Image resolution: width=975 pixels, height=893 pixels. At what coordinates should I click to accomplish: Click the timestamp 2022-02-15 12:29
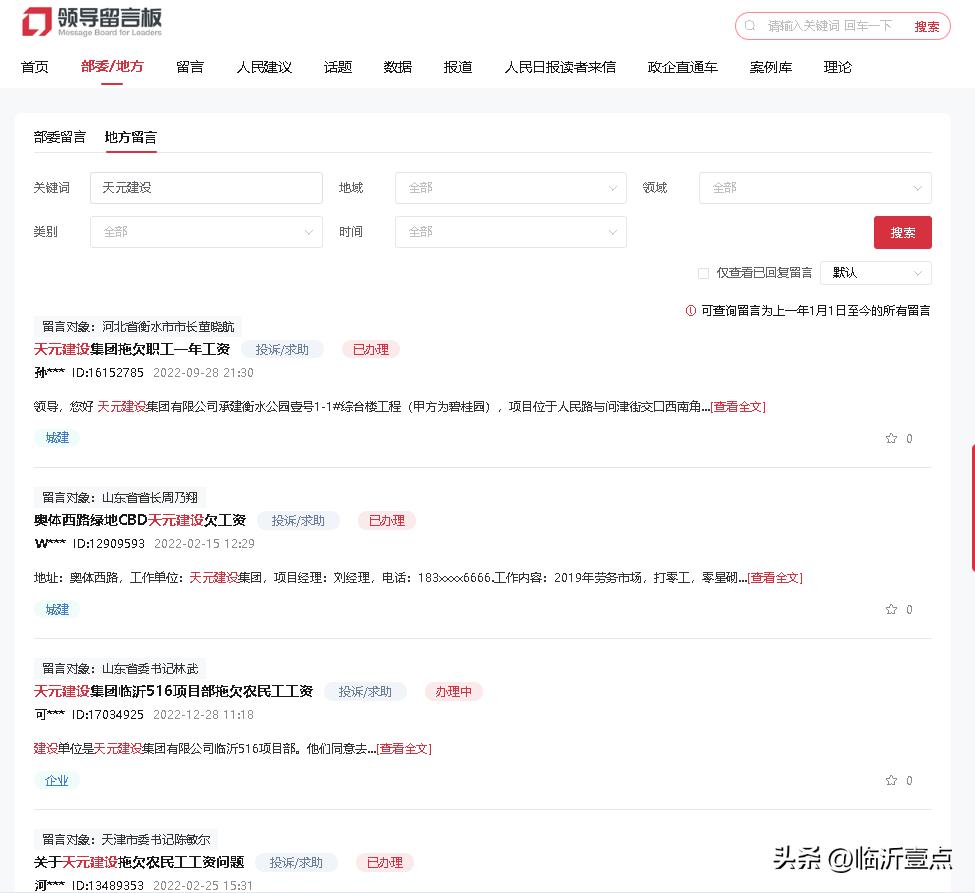coord(204,544)
